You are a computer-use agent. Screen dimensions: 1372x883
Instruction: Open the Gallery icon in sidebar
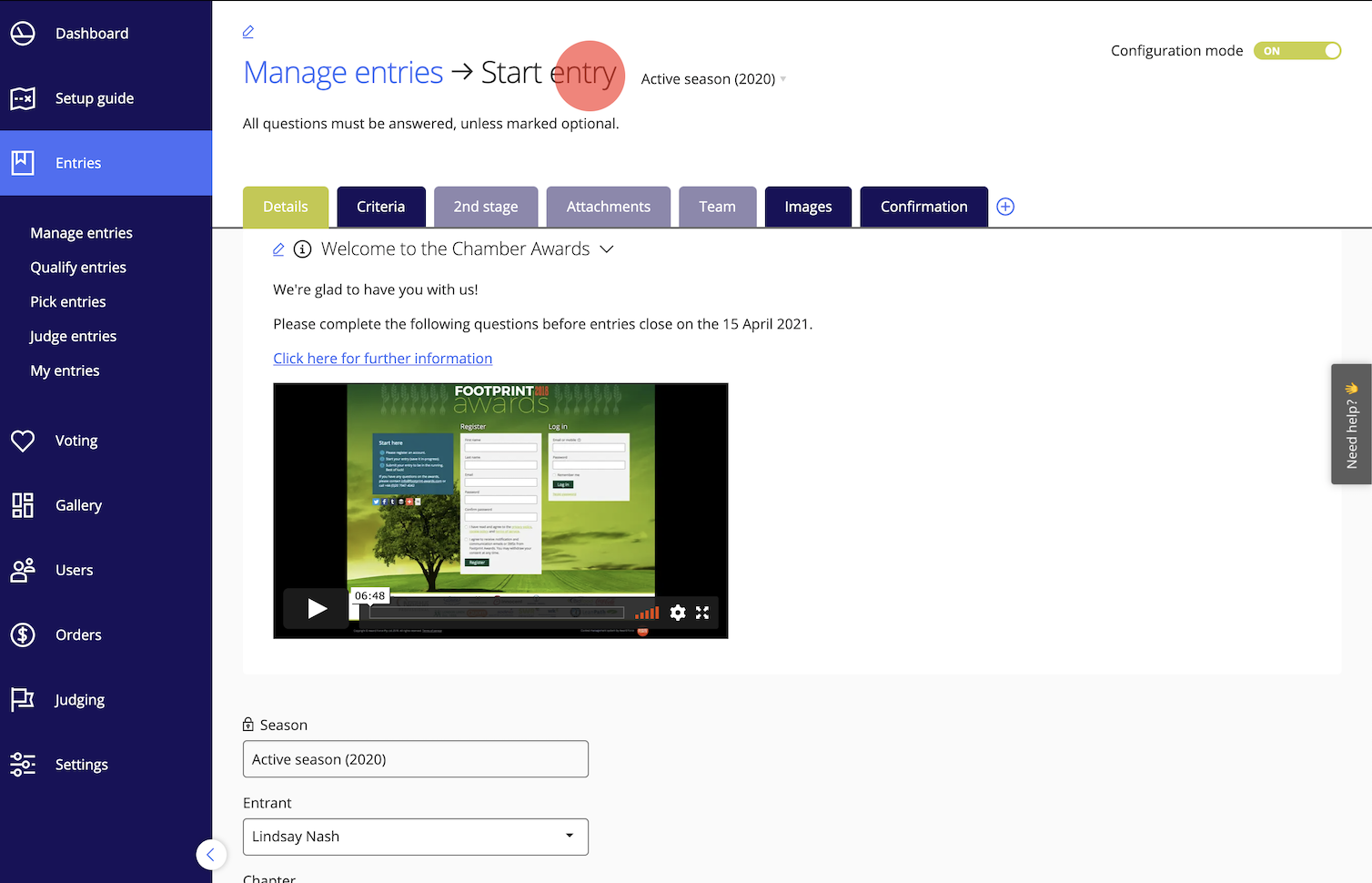point(23,505)
